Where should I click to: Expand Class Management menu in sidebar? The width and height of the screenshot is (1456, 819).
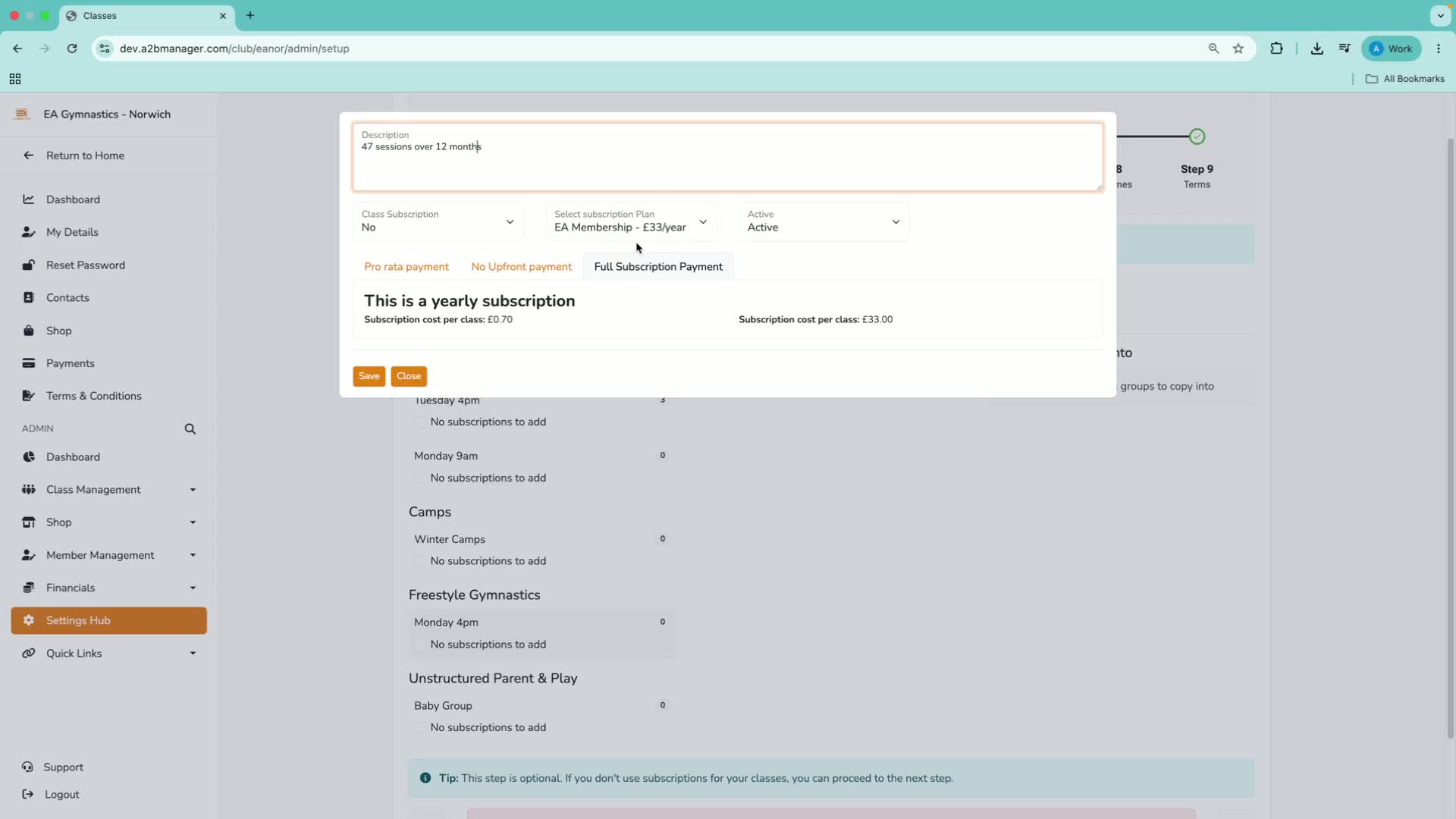pos(109,490)
